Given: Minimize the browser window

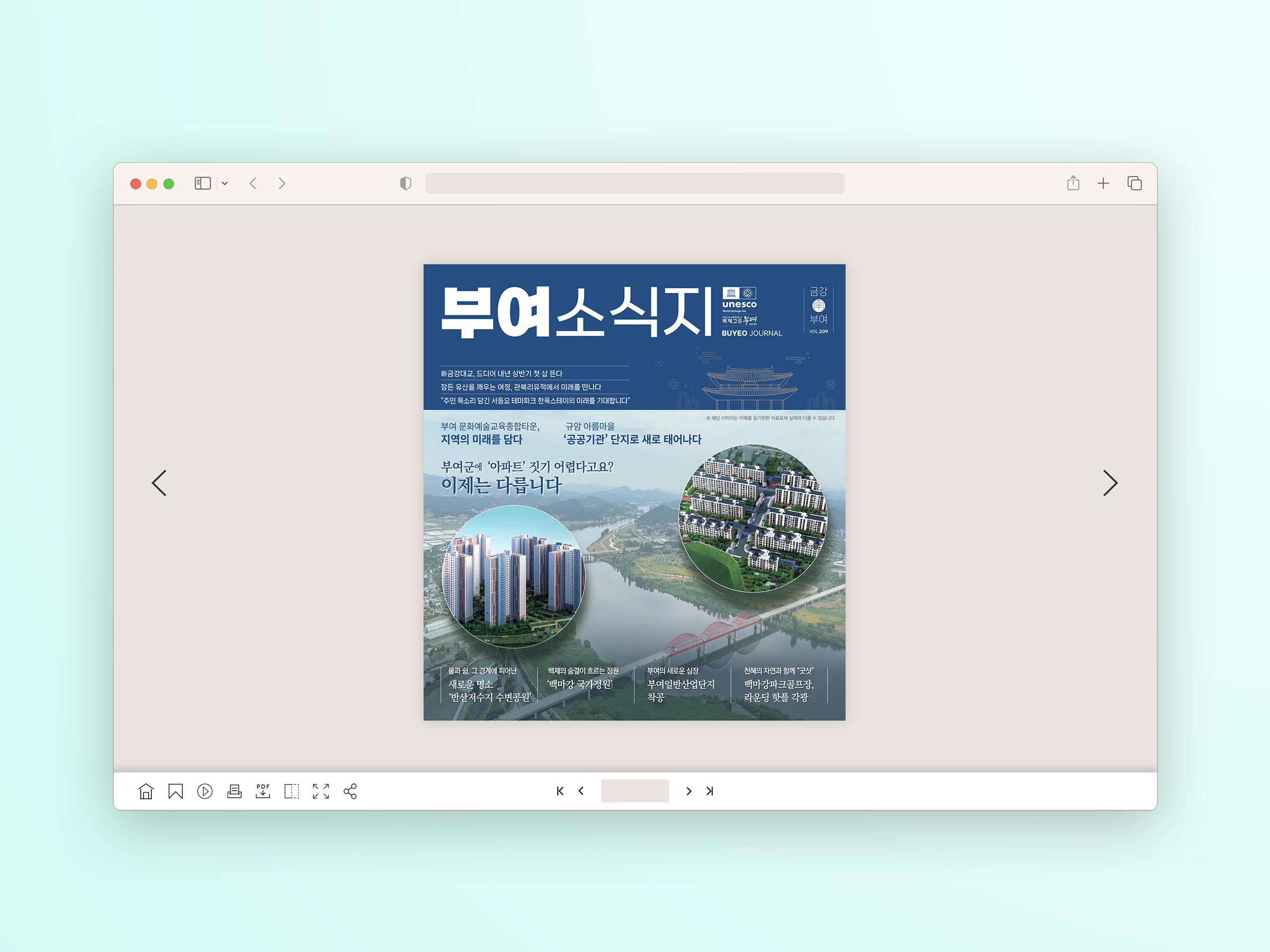Looking at the screenshot, I should pyautogui.click(x=152, y=184).
